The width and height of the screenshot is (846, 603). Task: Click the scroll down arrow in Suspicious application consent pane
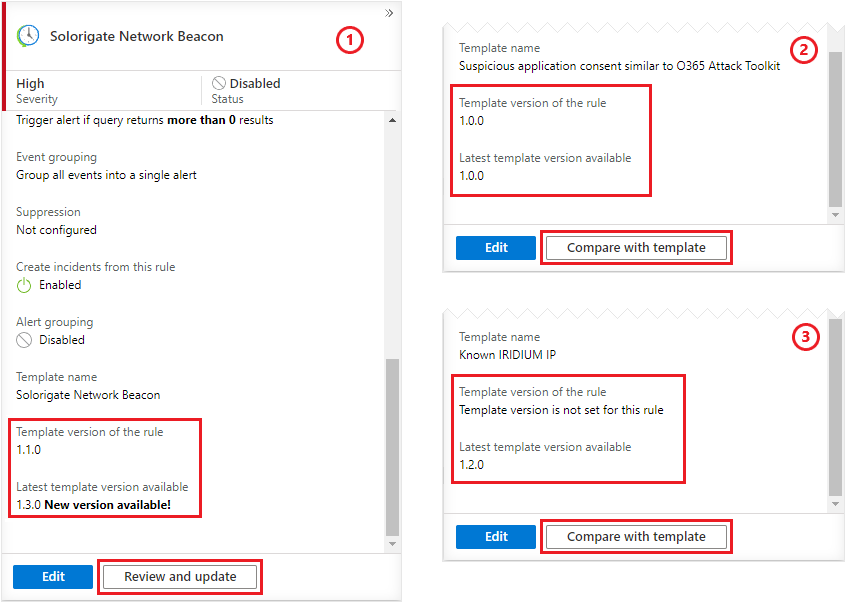coord(835,215)
